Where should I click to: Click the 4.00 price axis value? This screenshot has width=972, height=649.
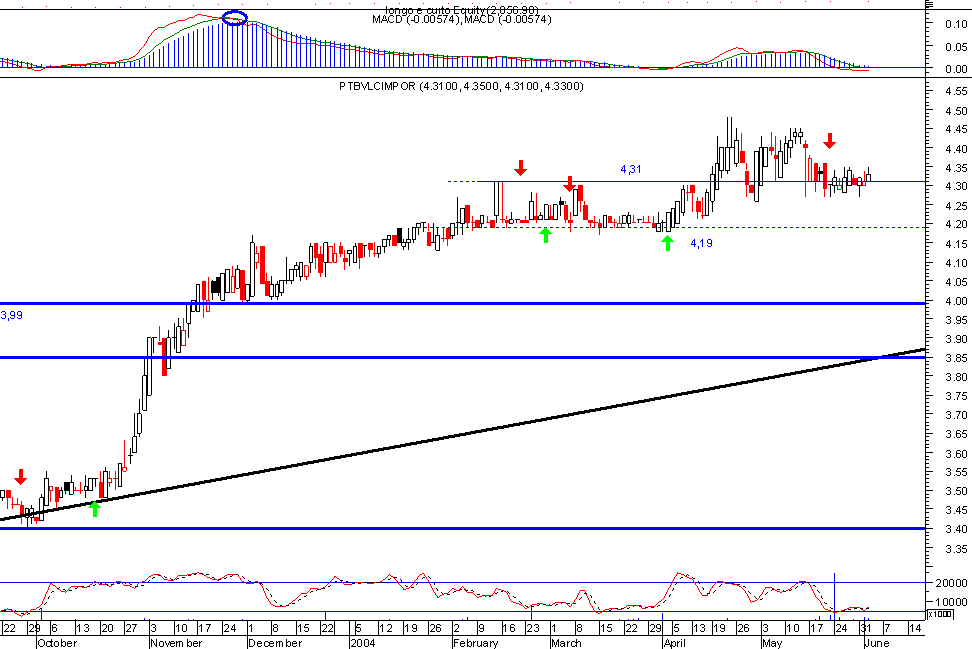pos(957,301)
